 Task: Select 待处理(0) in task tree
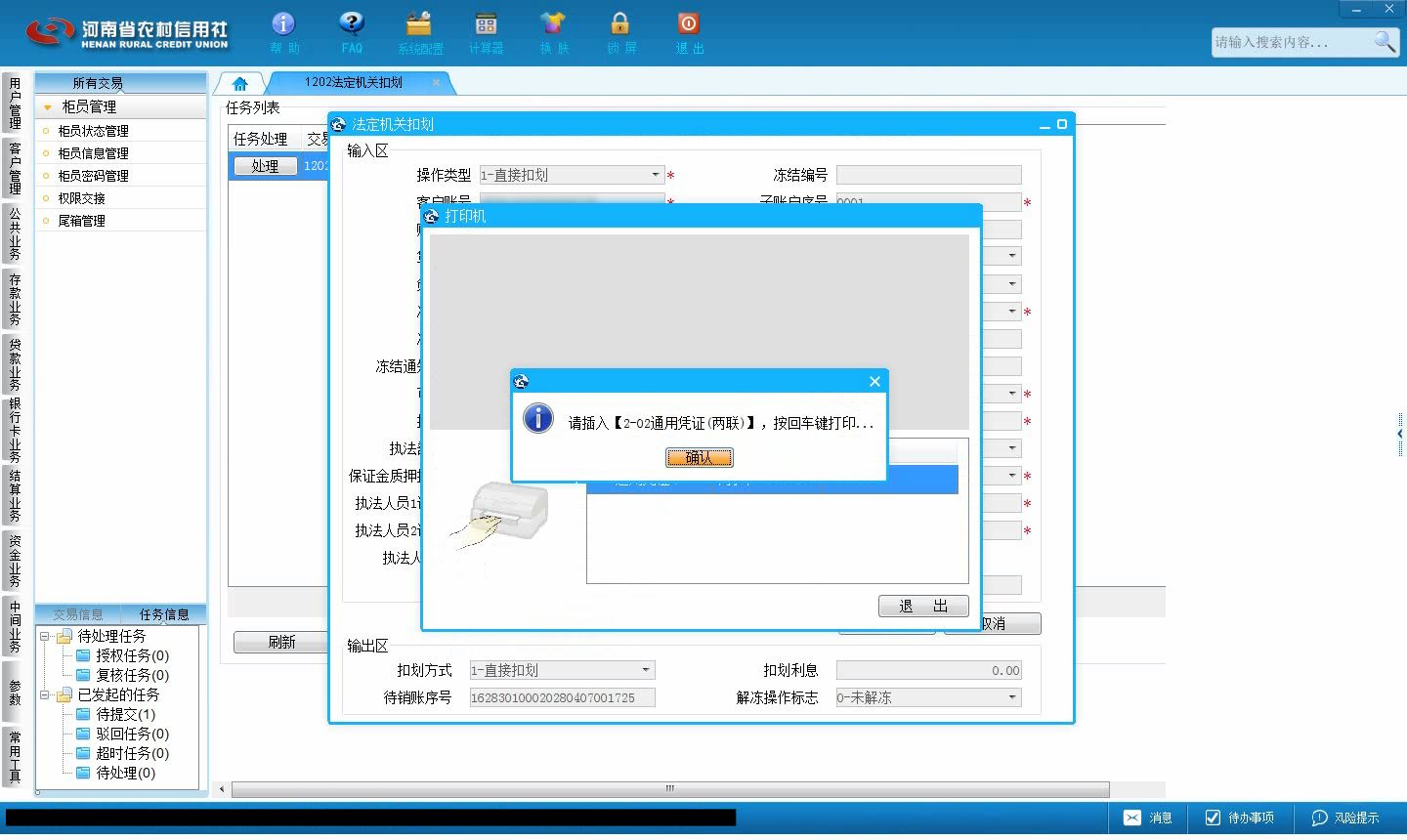pos(125,773)
